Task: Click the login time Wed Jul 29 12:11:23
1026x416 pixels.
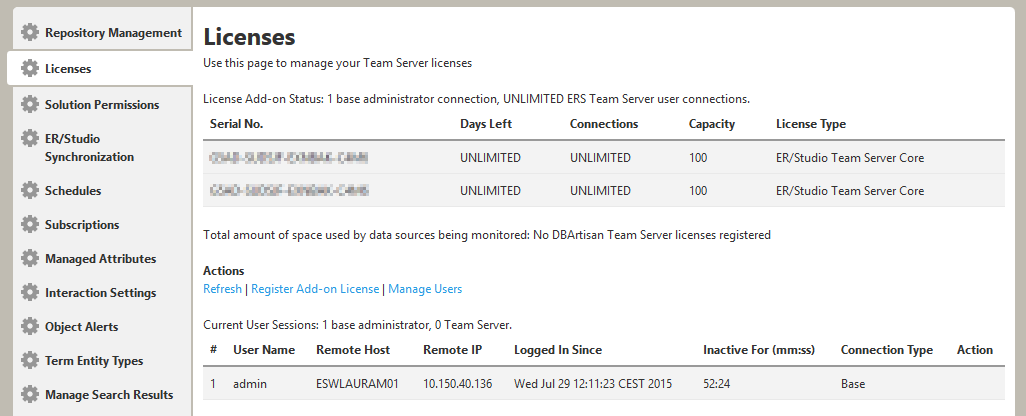Action: (x=593, y=384)
